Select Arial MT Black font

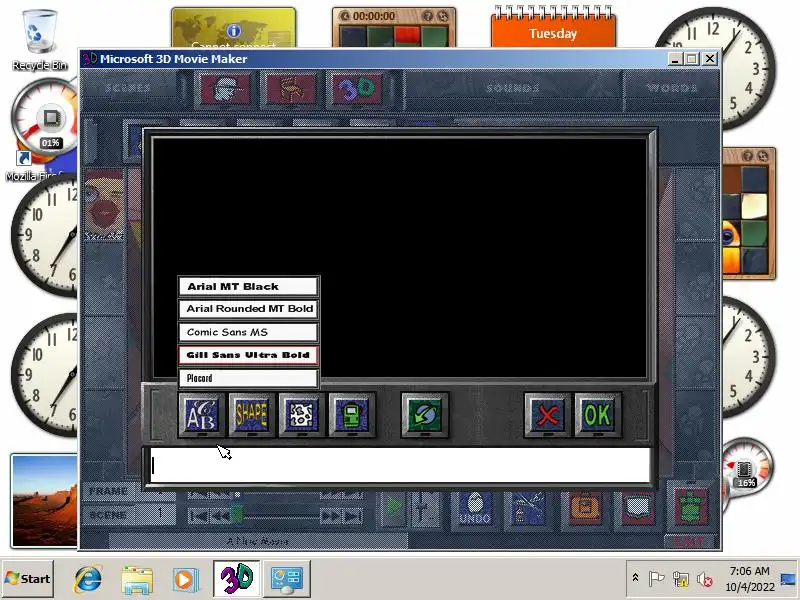tap(248, 287)
